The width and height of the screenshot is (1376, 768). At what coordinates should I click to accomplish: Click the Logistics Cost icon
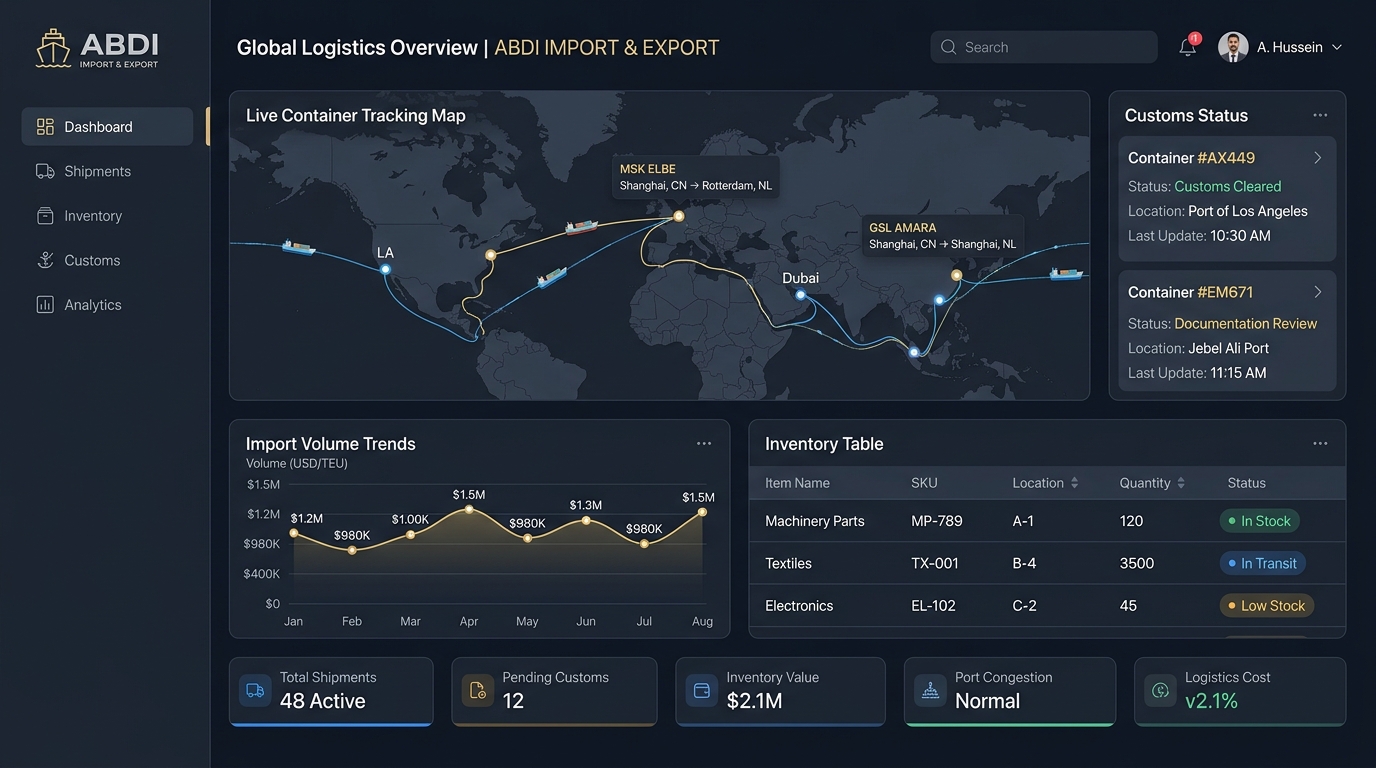click(1160, 690)
